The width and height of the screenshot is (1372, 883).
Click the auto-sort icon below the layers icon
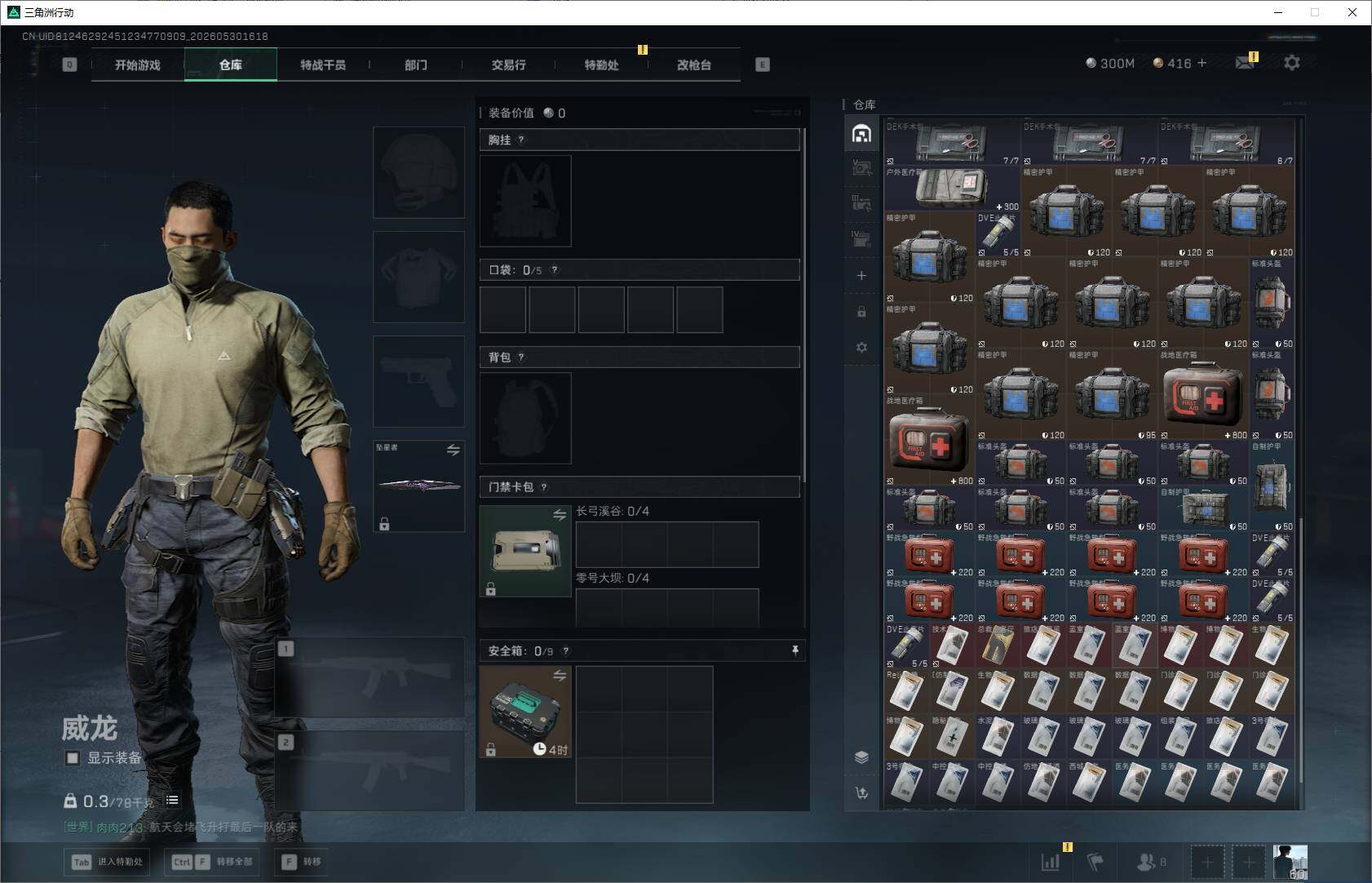tap(861, 793)
